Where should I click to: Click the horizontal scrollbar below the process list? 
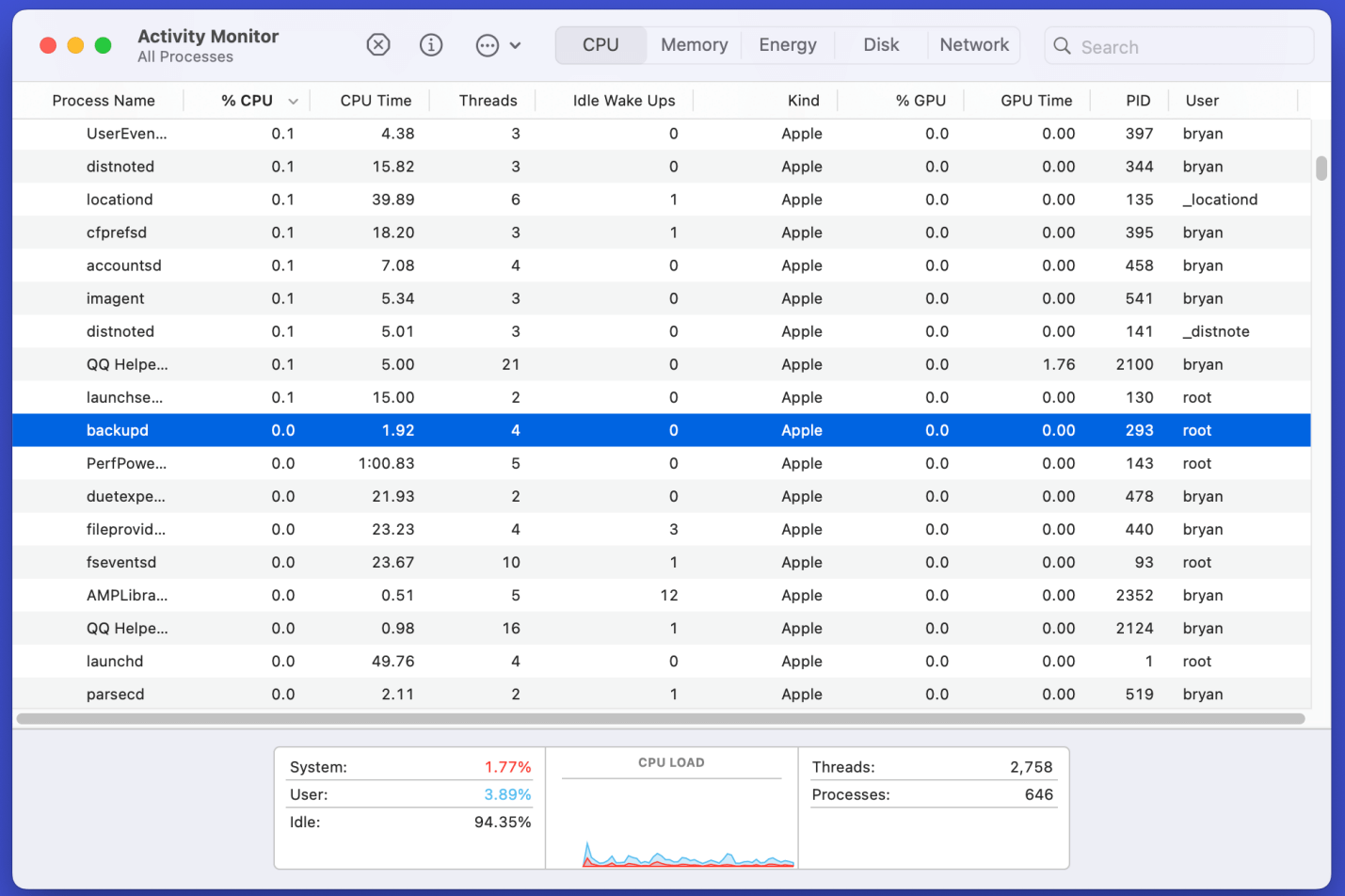659,719
